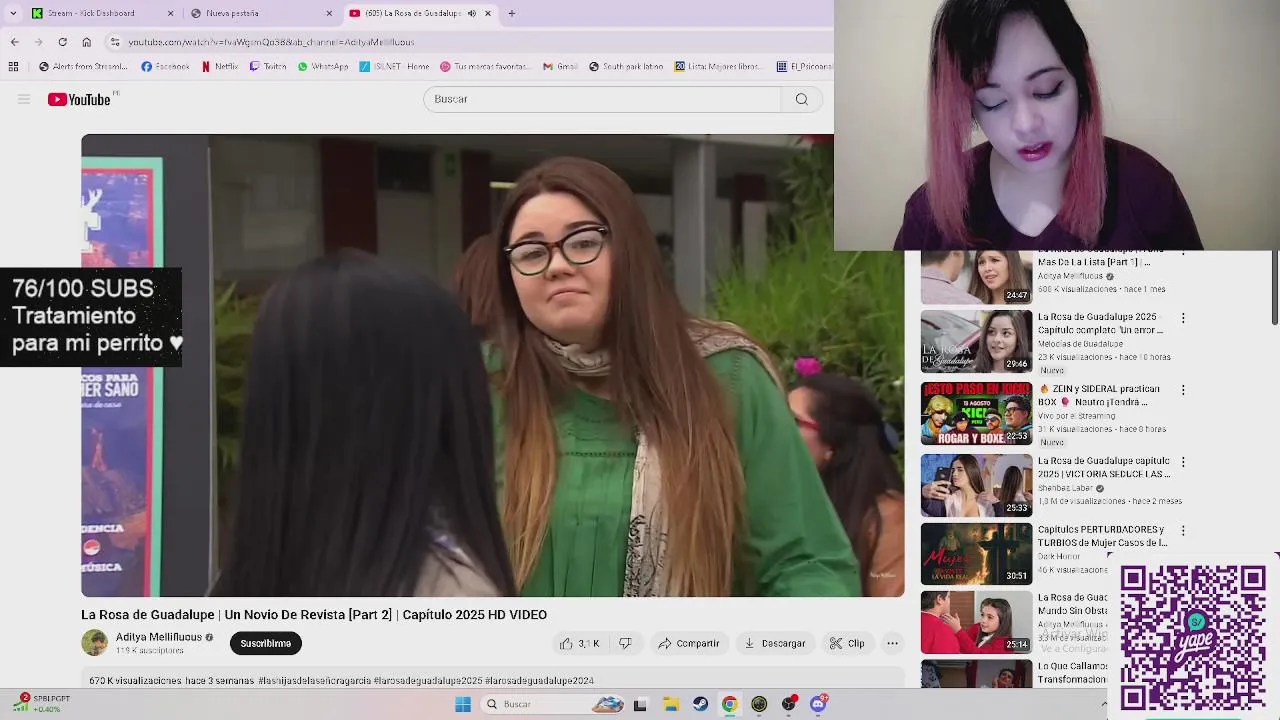The width and height of the screenshot is (1280, 720).
Task: Open hashtag #larosadeguadalupe2024
Action: pos(540,681)
